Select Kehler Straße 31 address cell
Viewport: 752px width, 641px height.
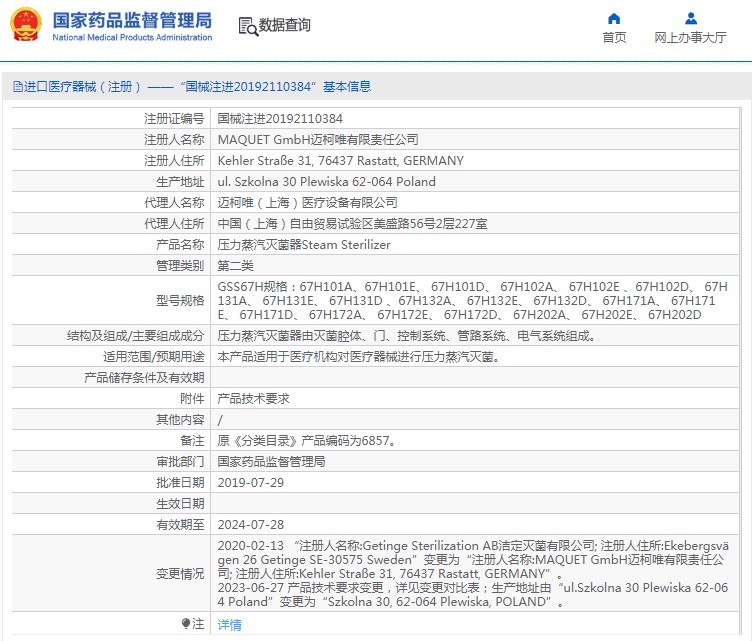point(341,161)
